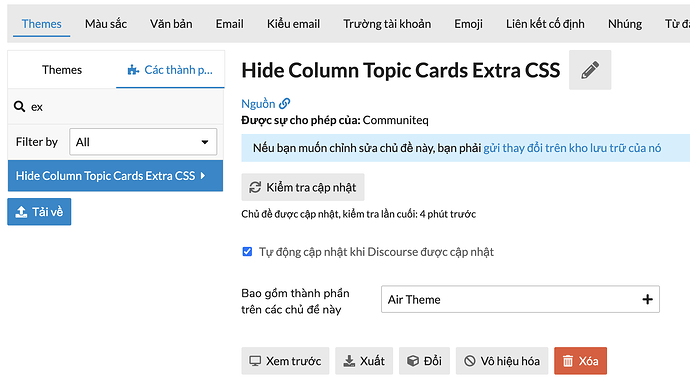The image size is (690, 388).
Task: Open the Liên kết cố định tab
Action: (545, 24)
